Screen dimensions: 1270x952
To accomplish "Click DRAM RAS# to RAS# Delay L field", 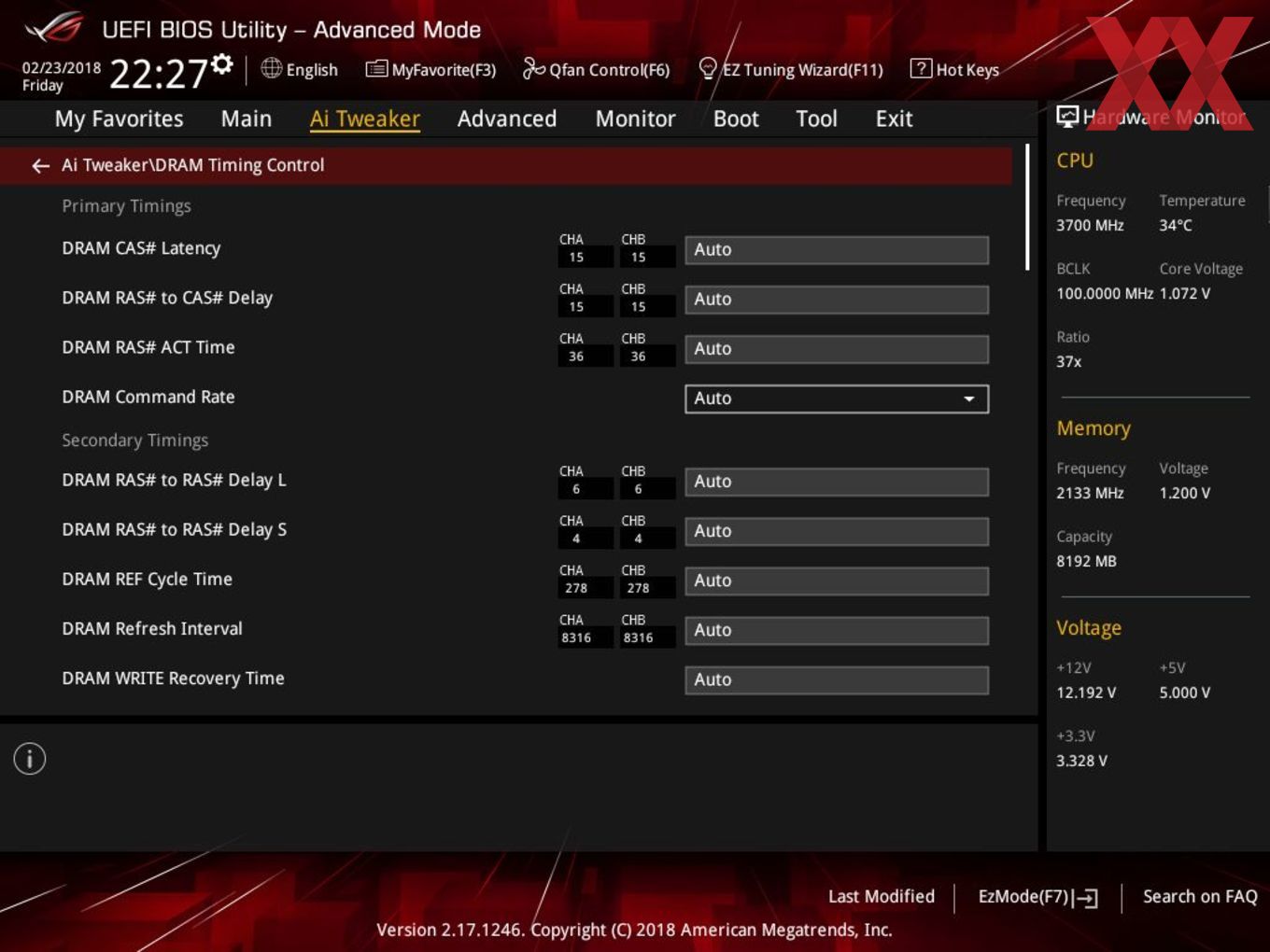I will coord(837,482).
